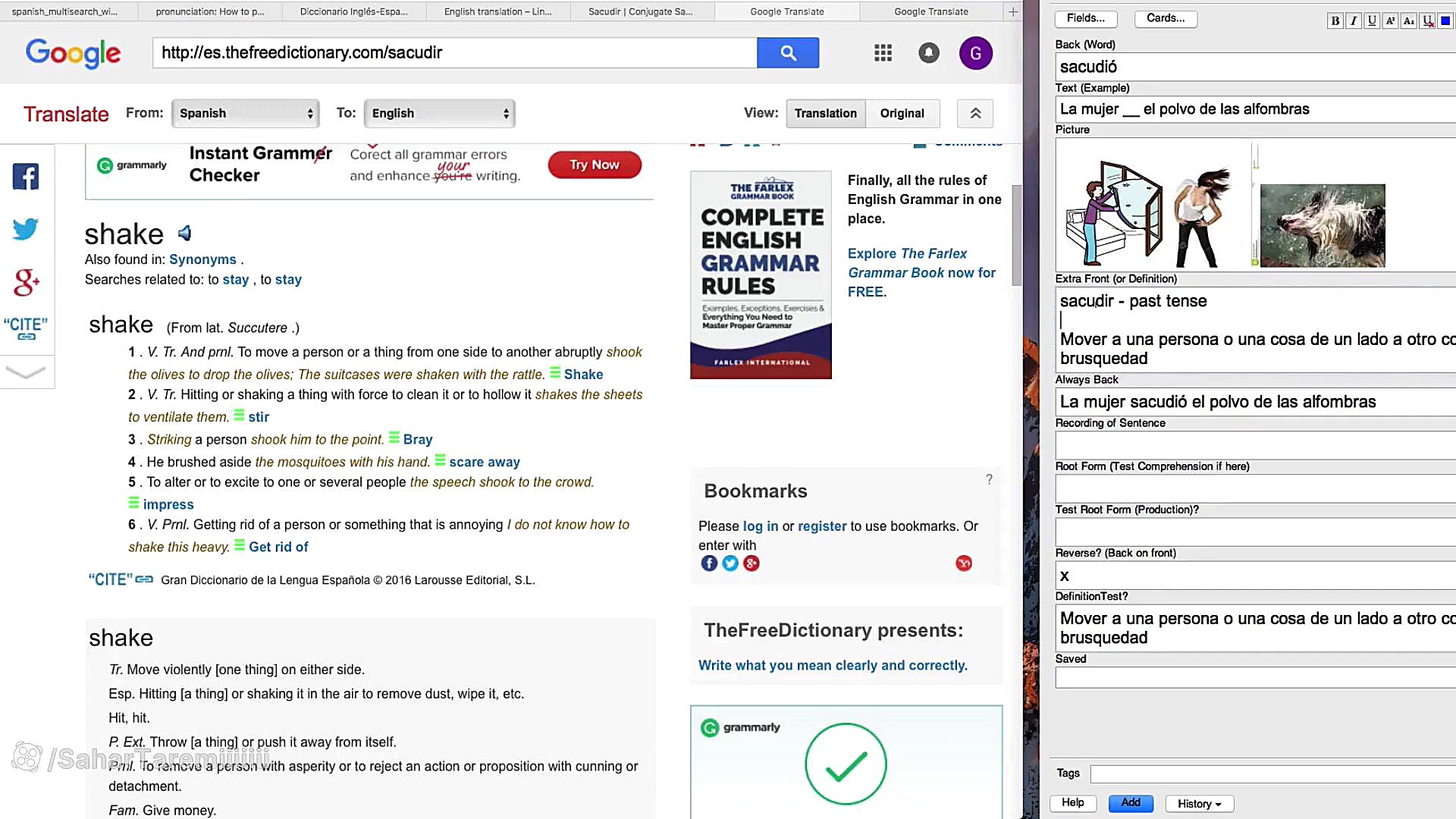
Task: Open the History dropdown in the card window
Action: pyautogui.click(x=1198, y=803)
